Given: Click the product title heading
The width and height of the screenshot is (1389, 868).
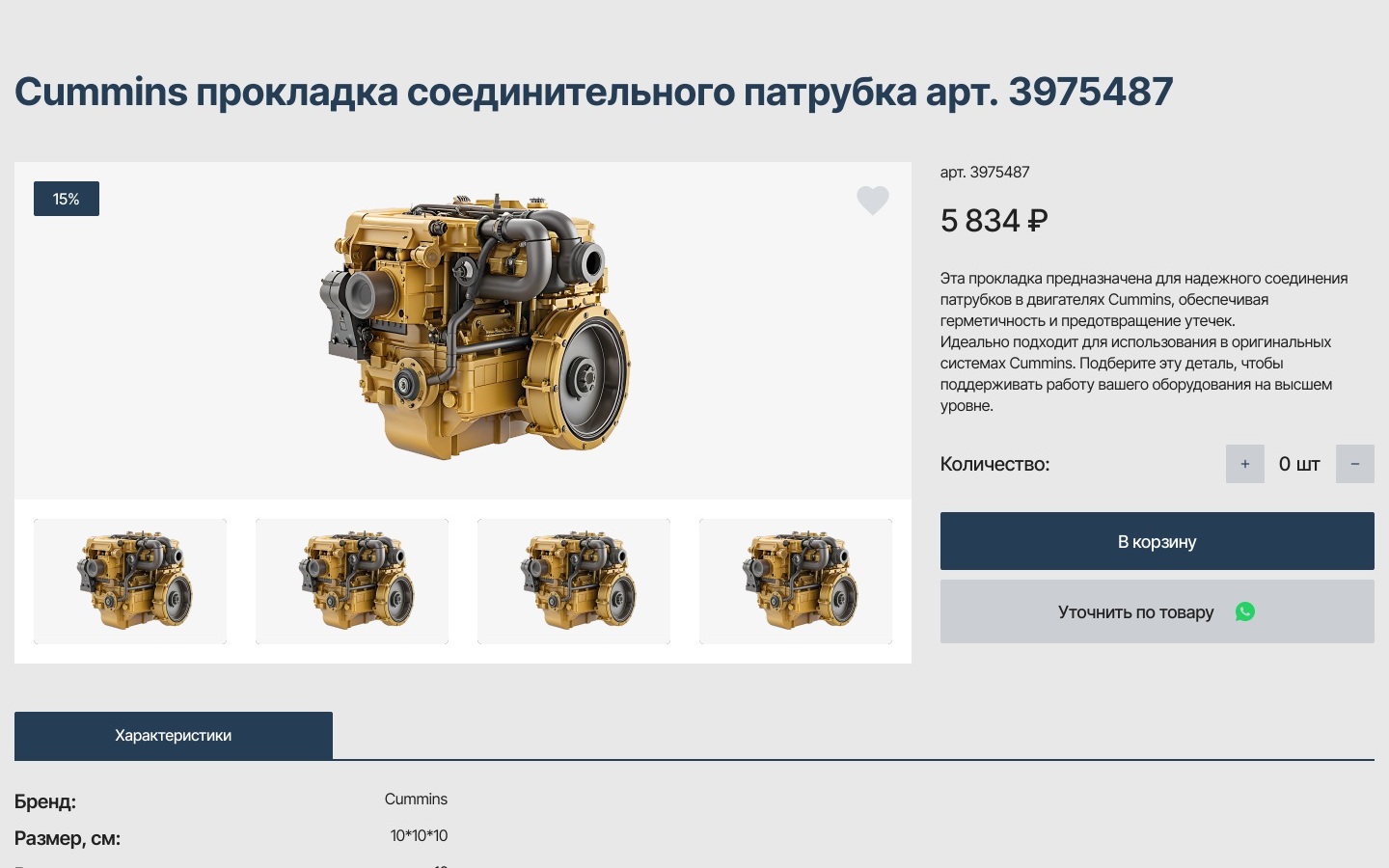Looking at the screenshot, I should tap(593, 92).
